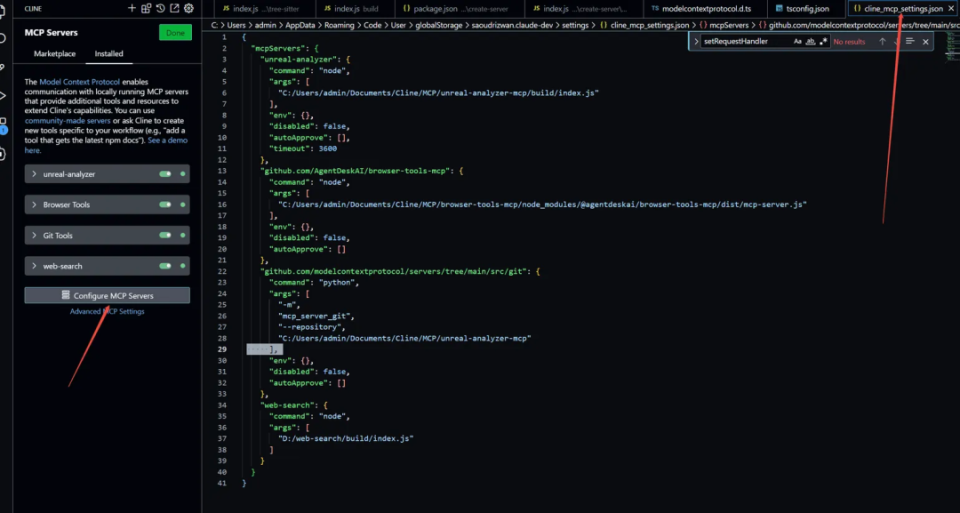Click "command": "python" on line 23
The width and height of the screenshot is (960, 513).
(x=314, y=282)
